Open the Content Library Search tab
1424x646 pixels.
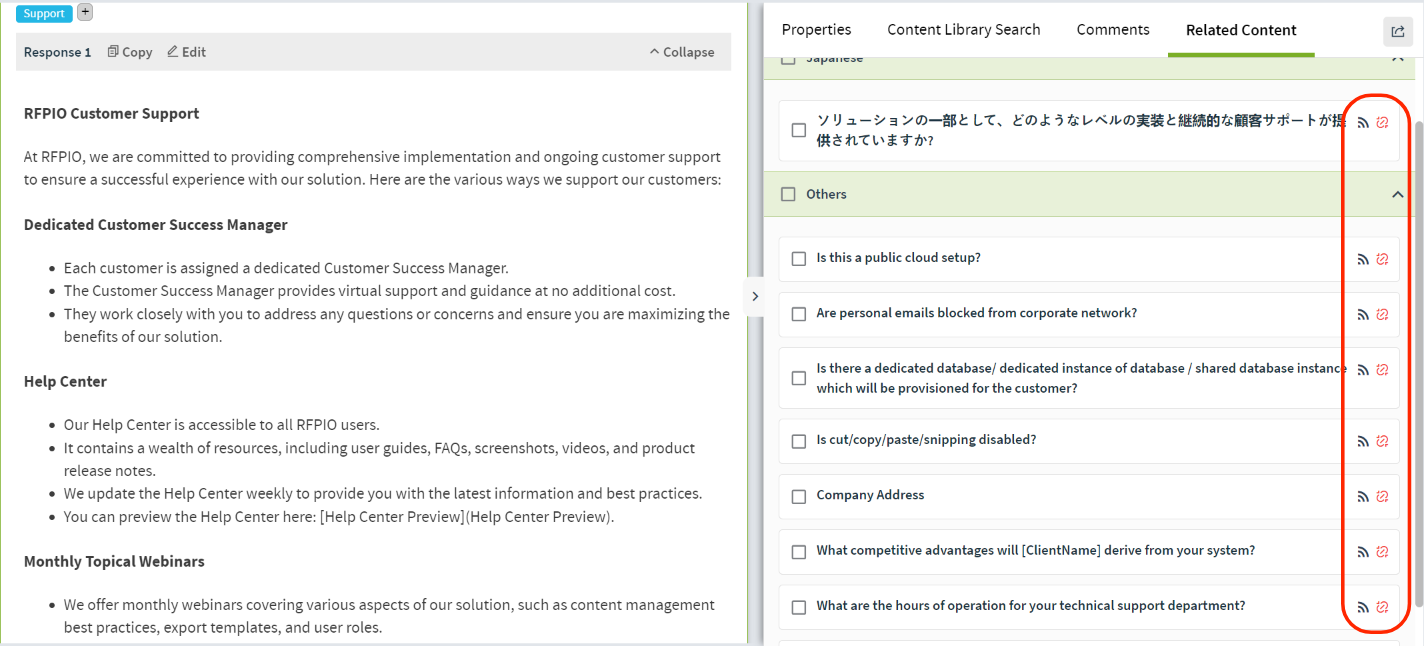(x=964, y=30)
